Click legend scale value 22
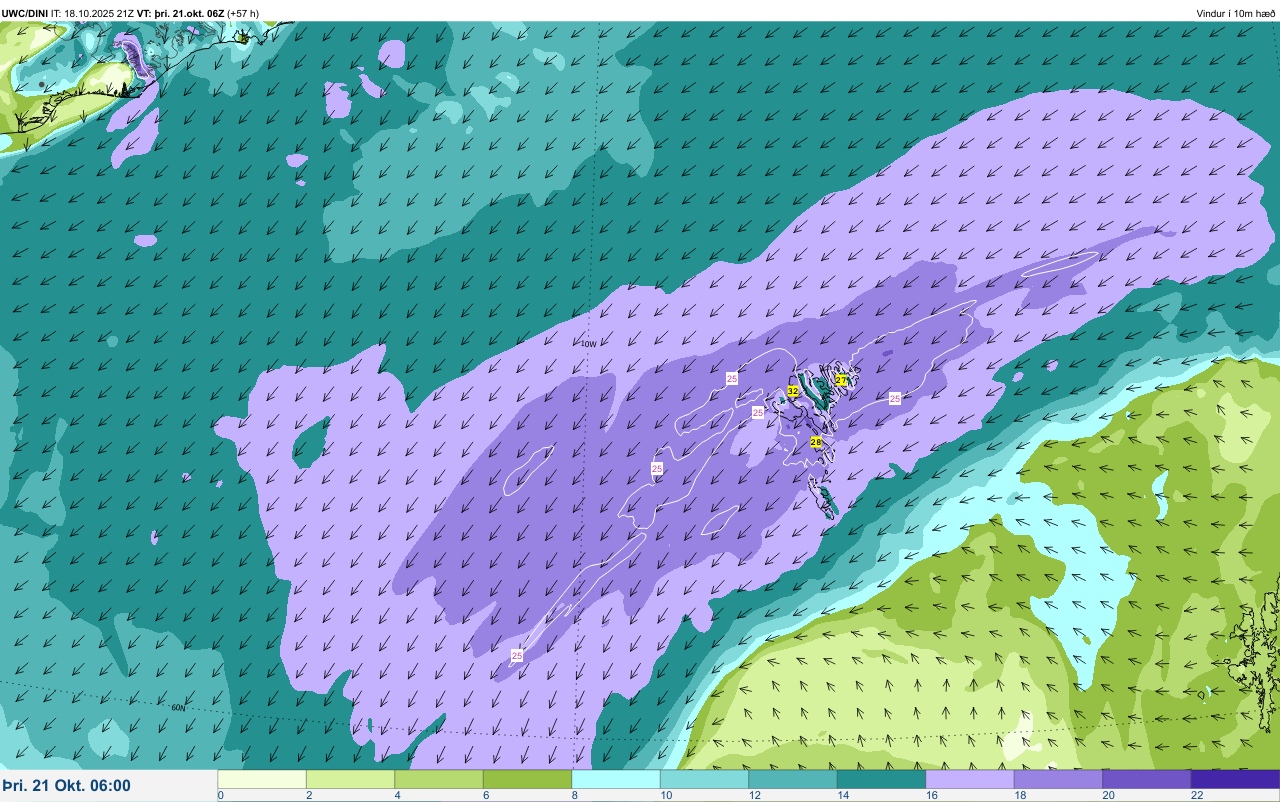This screenshot has width=1280, height=802. [1197, 796]
